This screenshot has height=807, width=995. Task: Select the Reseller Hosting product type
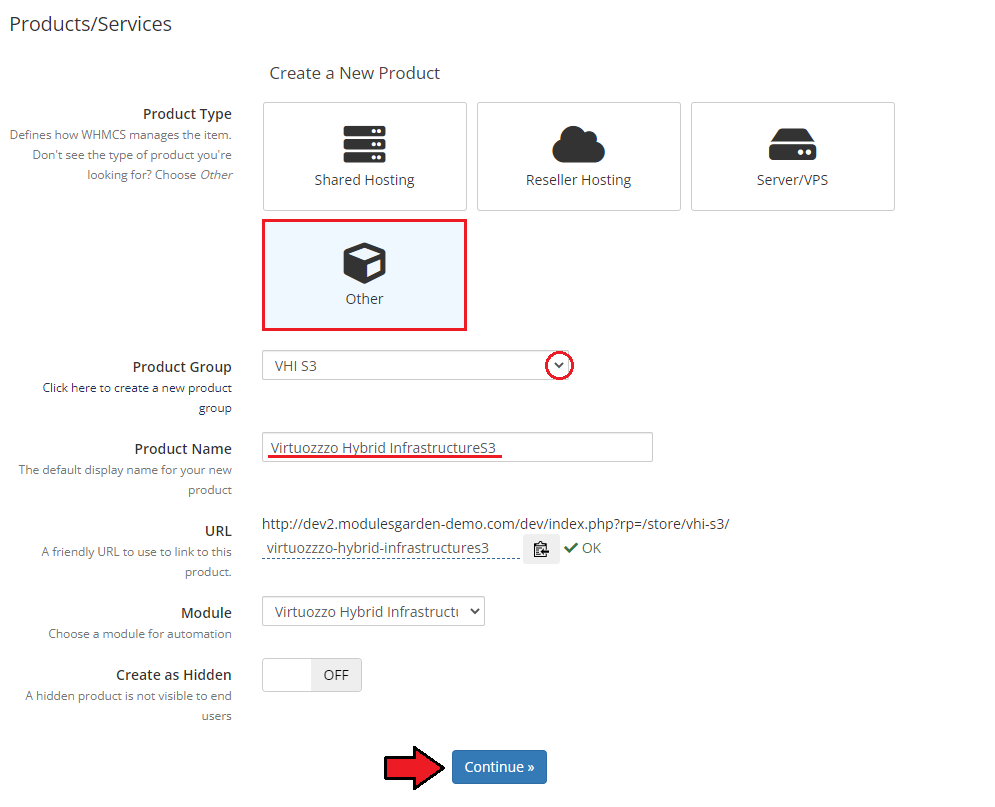tap(579, 156)
